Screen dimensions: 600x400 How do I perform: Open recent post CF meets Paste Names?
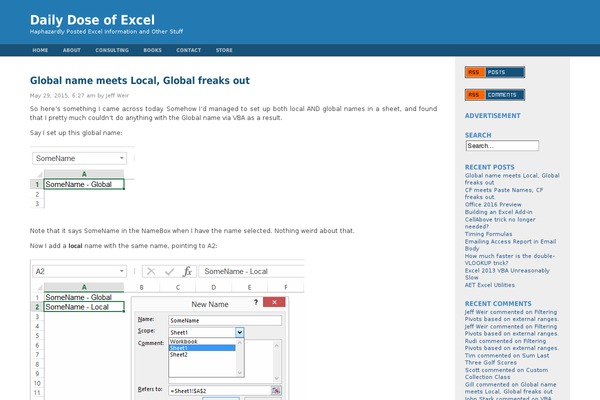504,193
